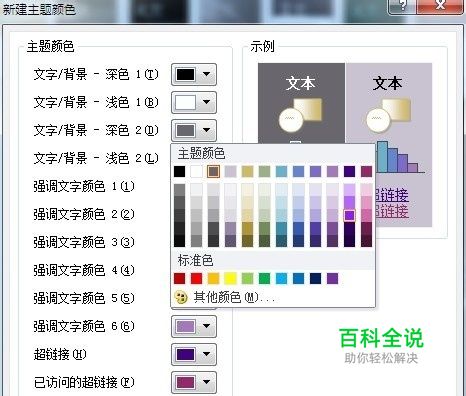The height and width of the screenshot is (396, 466).
Task: Pick the dark navy standard color
Action: click(x=315, y=278)
